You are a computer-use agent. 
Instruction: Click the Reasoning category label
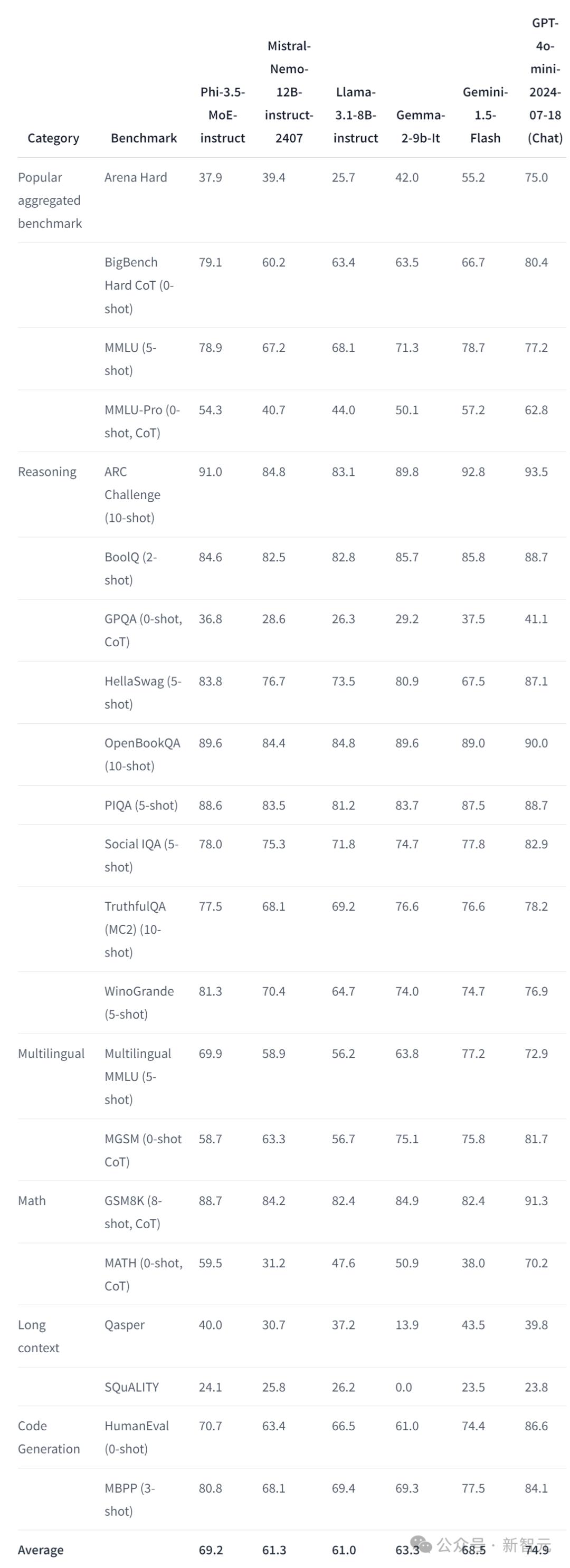tap(47, 472)
